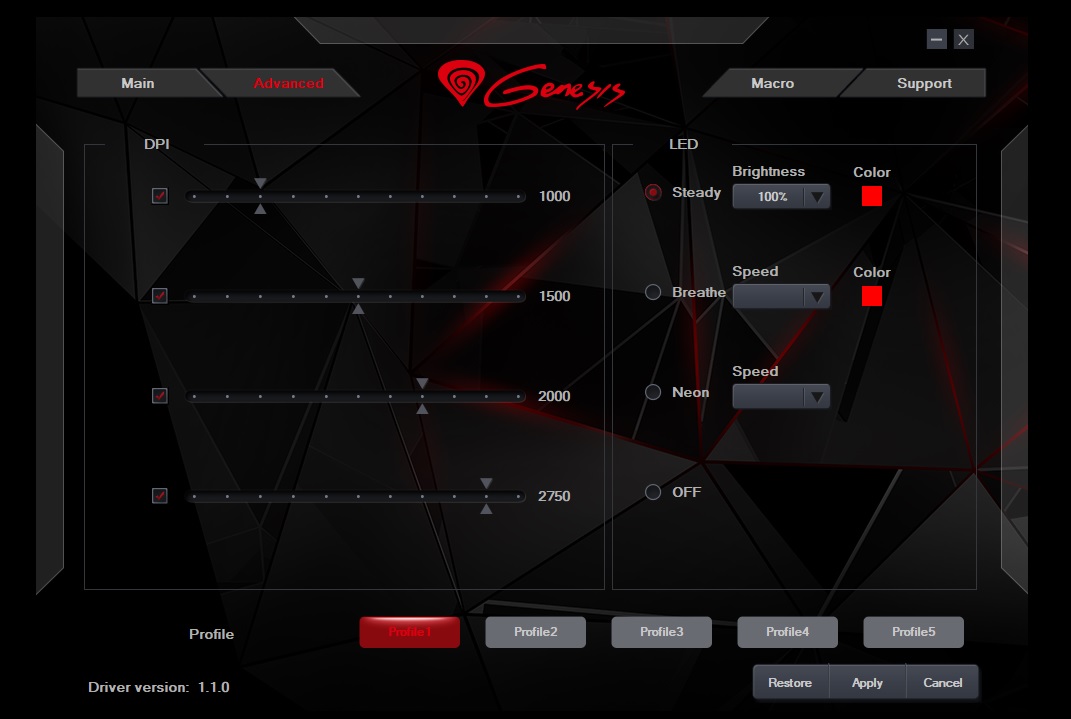Open the Brightness 100% dropdown
Image resolution: width=1071 pixels, height=719 pixels.
click(x=781, y=197)
